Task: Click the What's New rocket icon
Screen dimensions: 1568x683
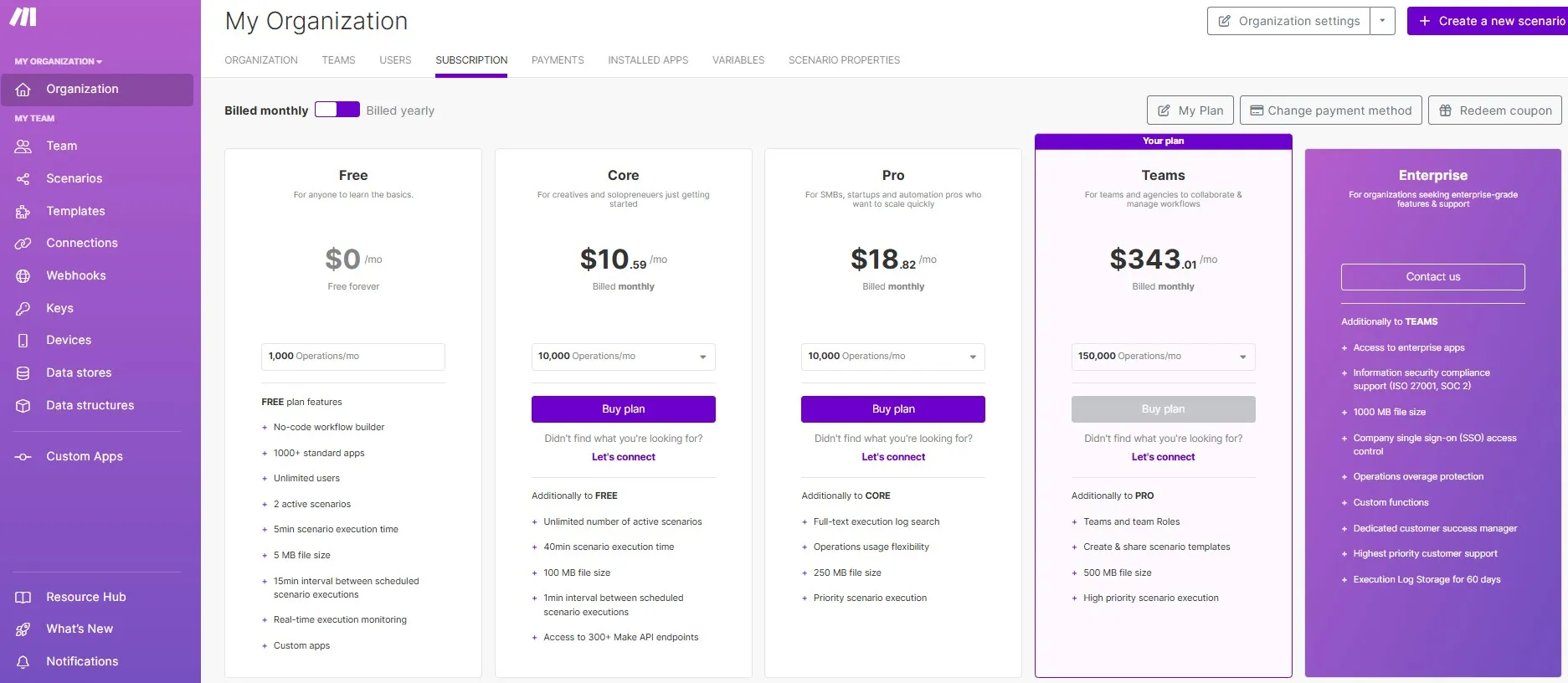Action: (23, 629)
